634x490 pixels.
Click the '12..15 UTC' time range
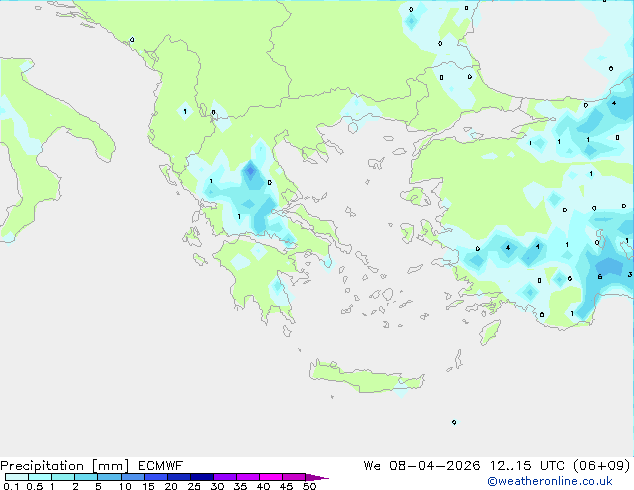tap(526, 466)
